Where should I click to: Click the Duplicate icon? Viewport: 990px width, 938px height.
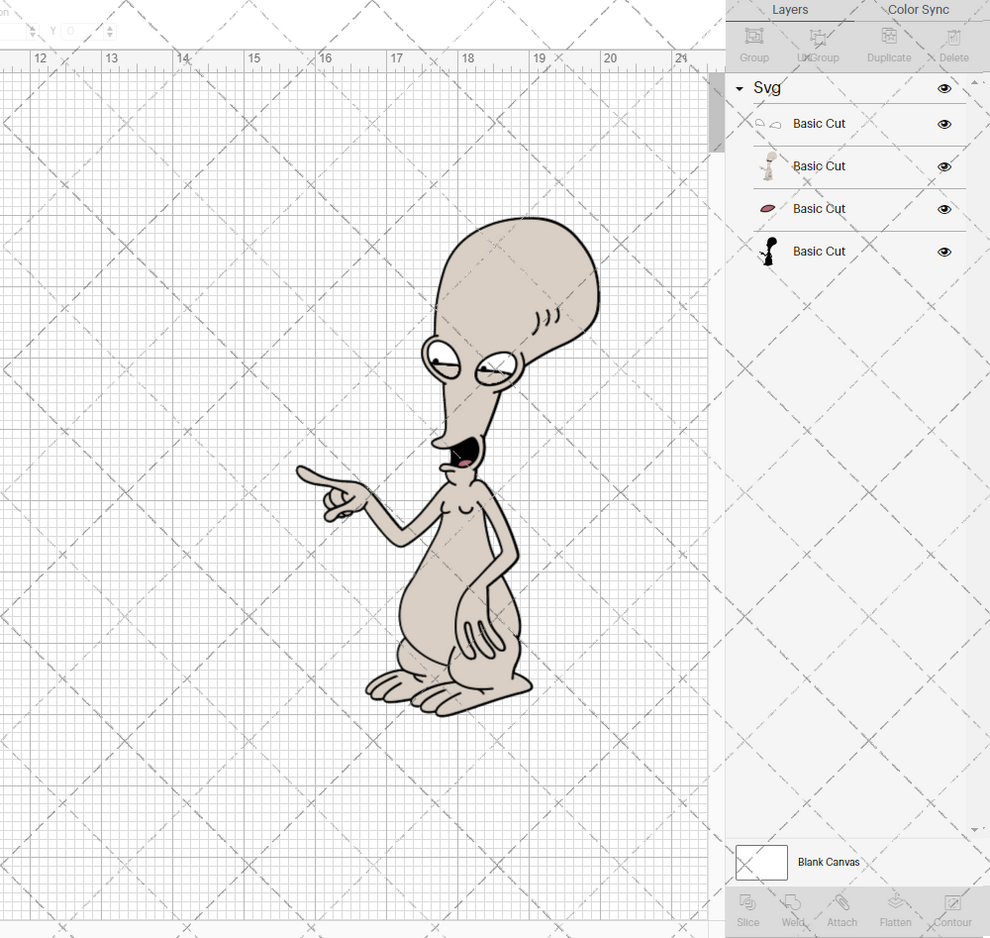(x=888, y=45)
